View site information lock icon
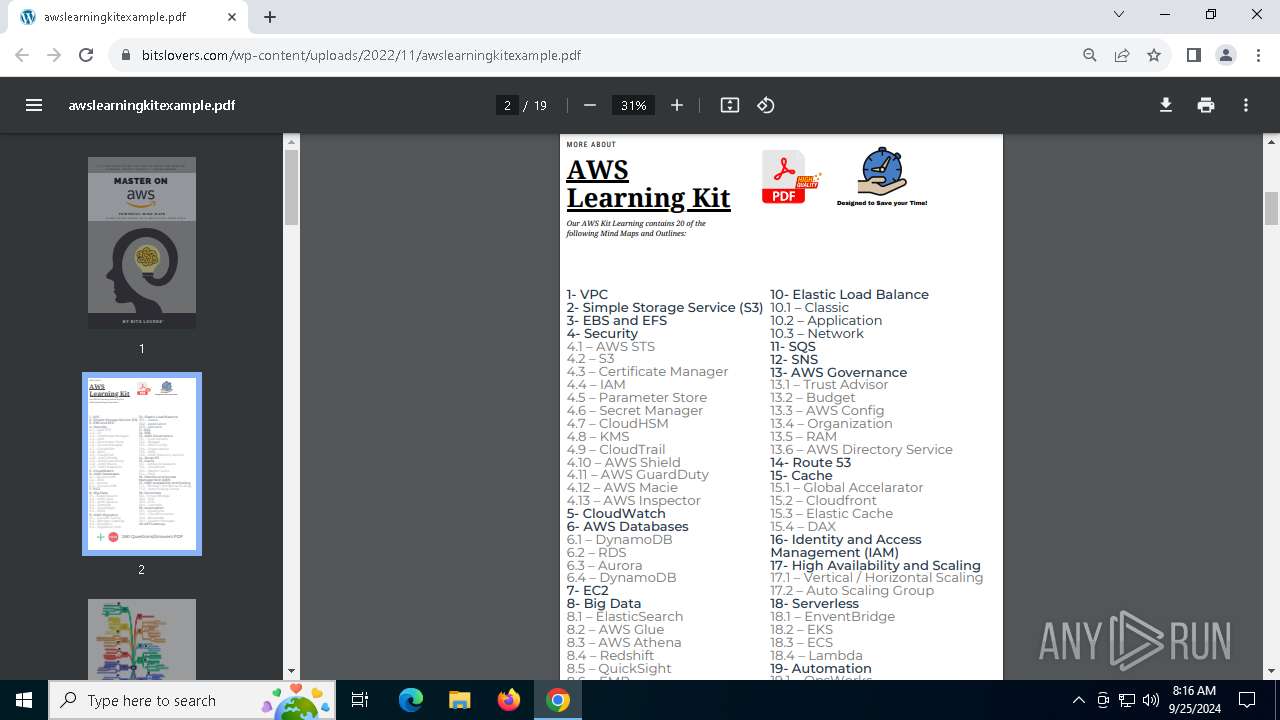Viewport: 1280px width, 720px height. (x=125, y=55)
